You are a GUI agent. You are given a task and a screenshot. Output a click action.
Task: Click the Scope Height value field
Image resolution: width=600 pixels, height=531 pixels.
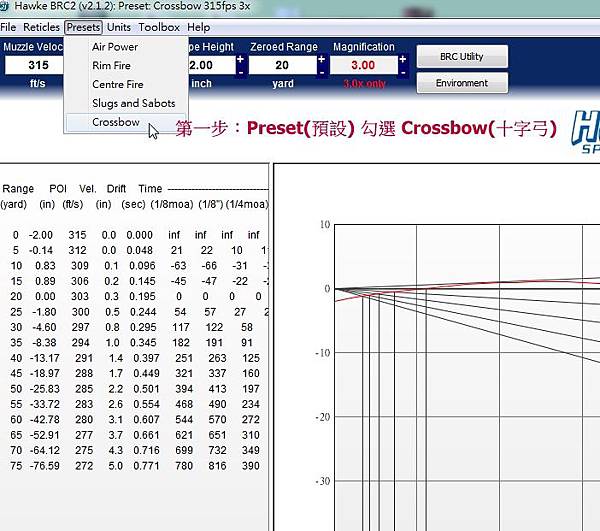(x=211, y=65)
